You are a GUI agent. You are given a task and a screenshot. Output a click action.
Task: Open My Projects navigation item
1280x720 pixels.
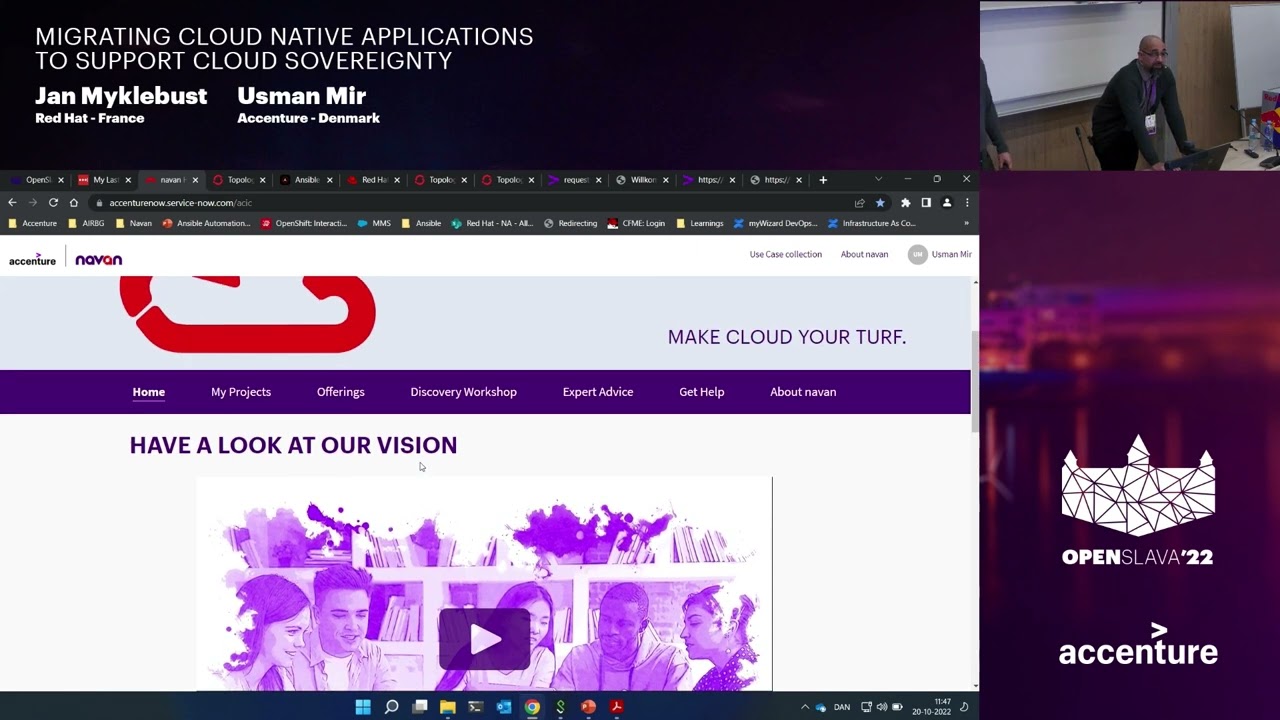241,392
